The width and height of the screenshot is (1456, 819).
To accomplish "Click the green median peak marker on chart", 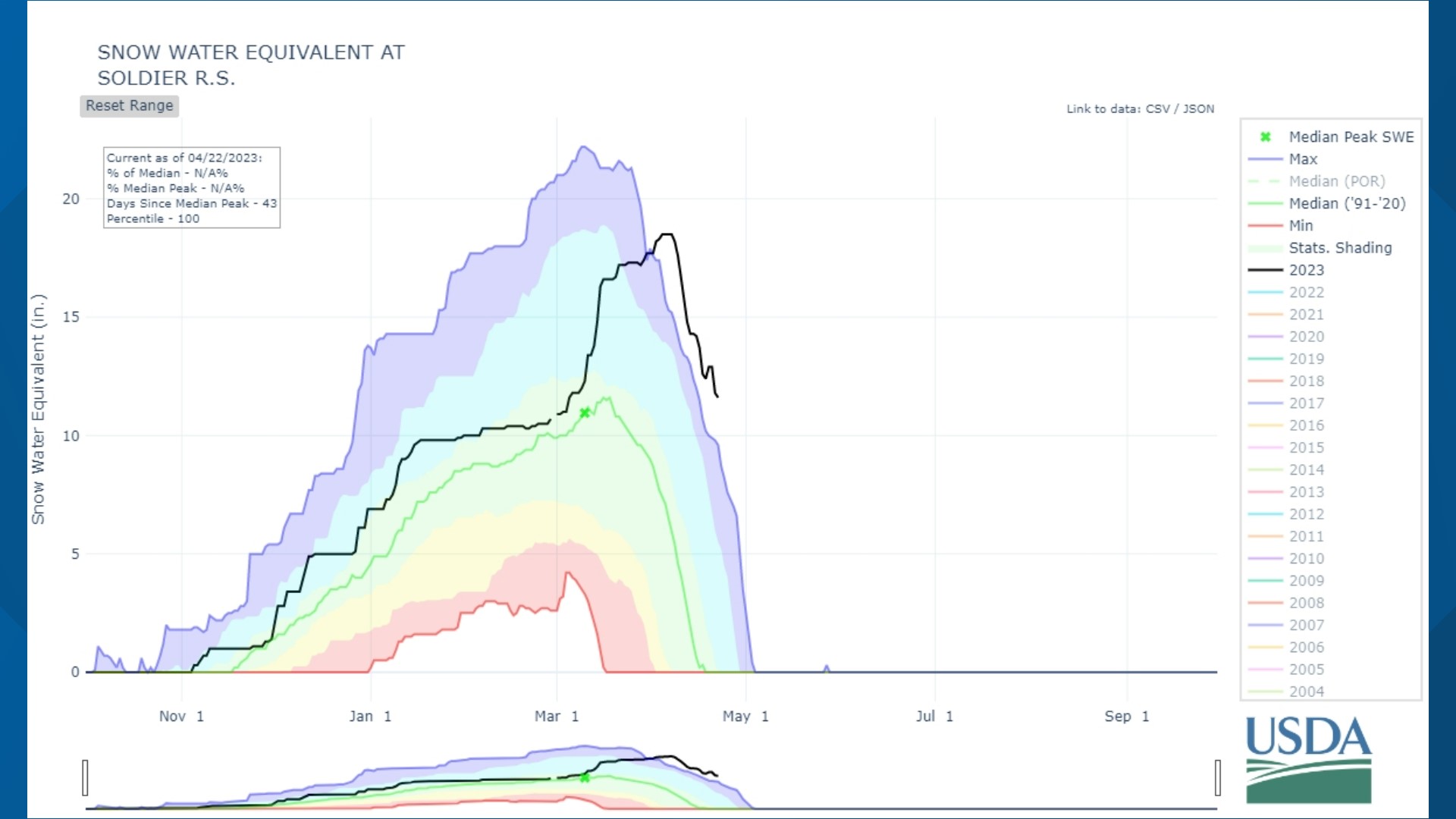I will coord(585,413).
